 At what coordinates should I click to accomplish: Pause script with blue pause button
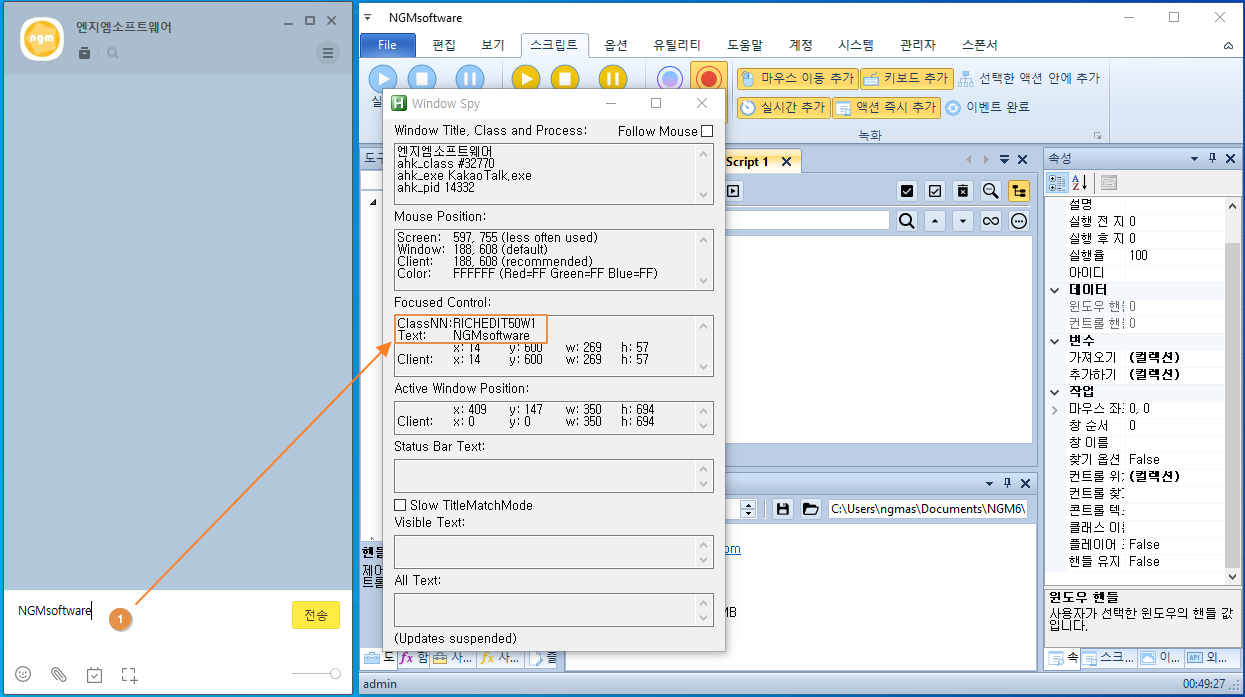[x=470, y=79]
